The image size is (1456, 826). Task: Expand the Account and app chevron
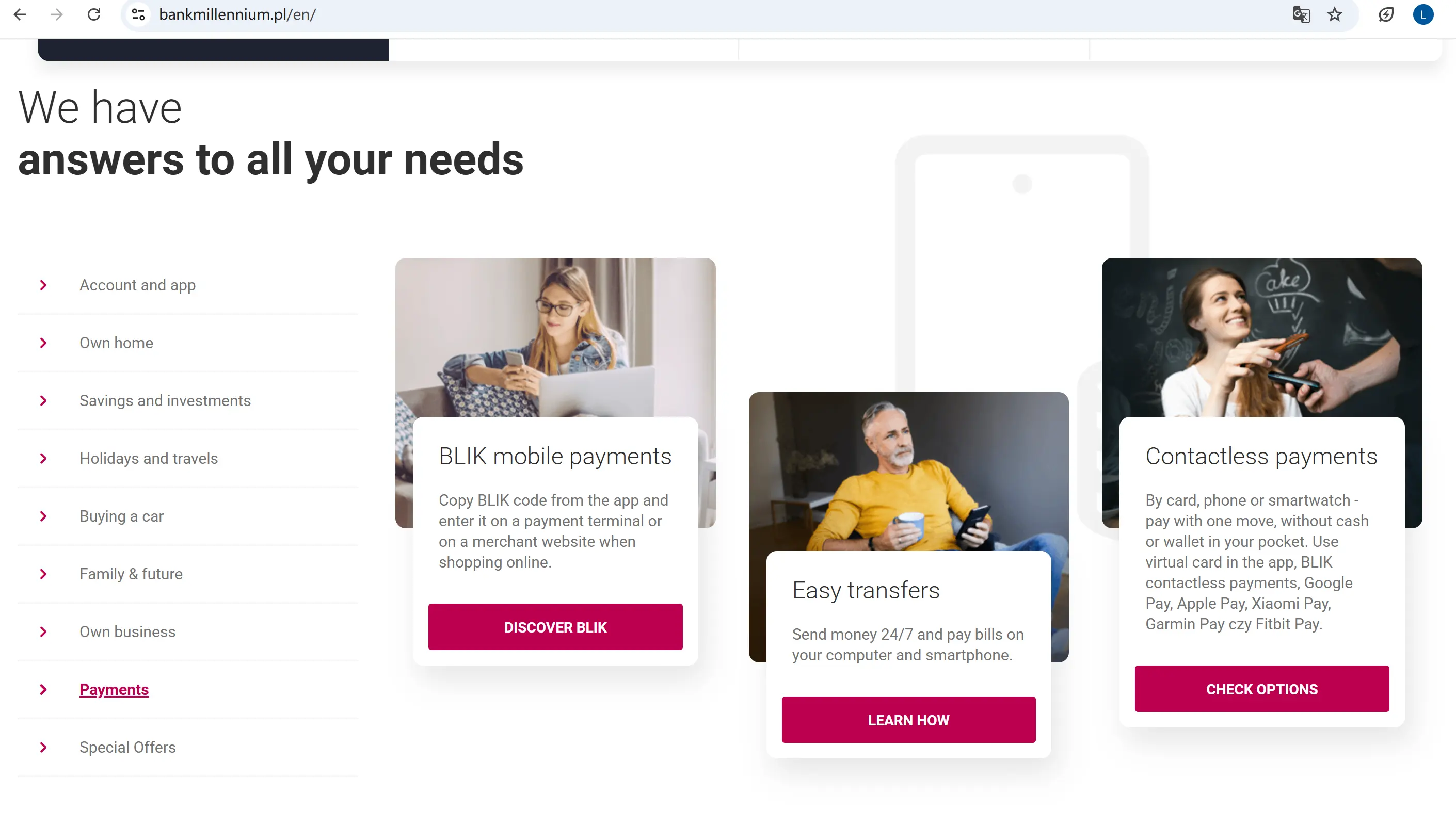coord(43,285)
